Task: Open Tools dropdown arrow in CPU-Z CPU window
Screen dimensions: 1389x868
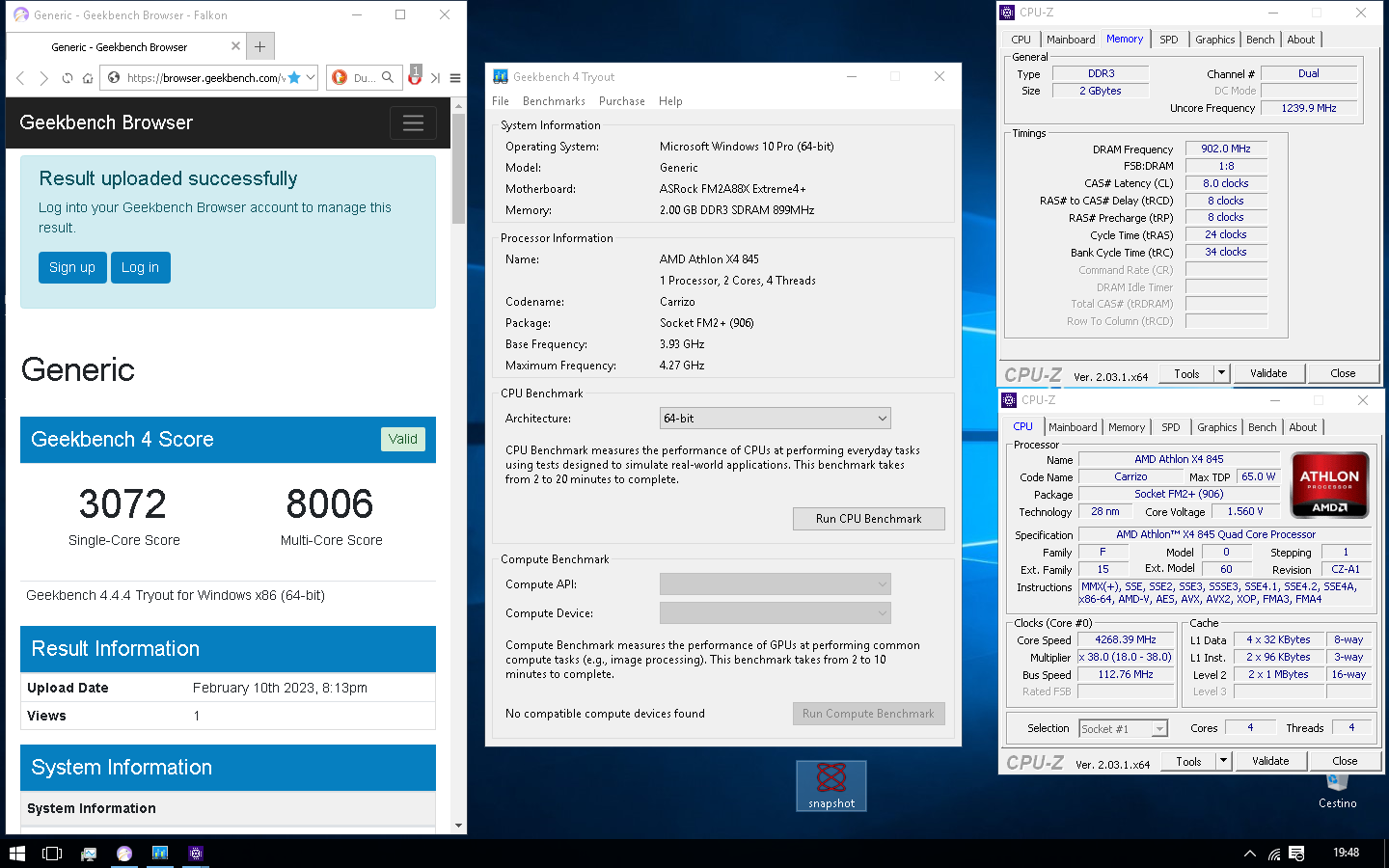Action: (1223, 761)
